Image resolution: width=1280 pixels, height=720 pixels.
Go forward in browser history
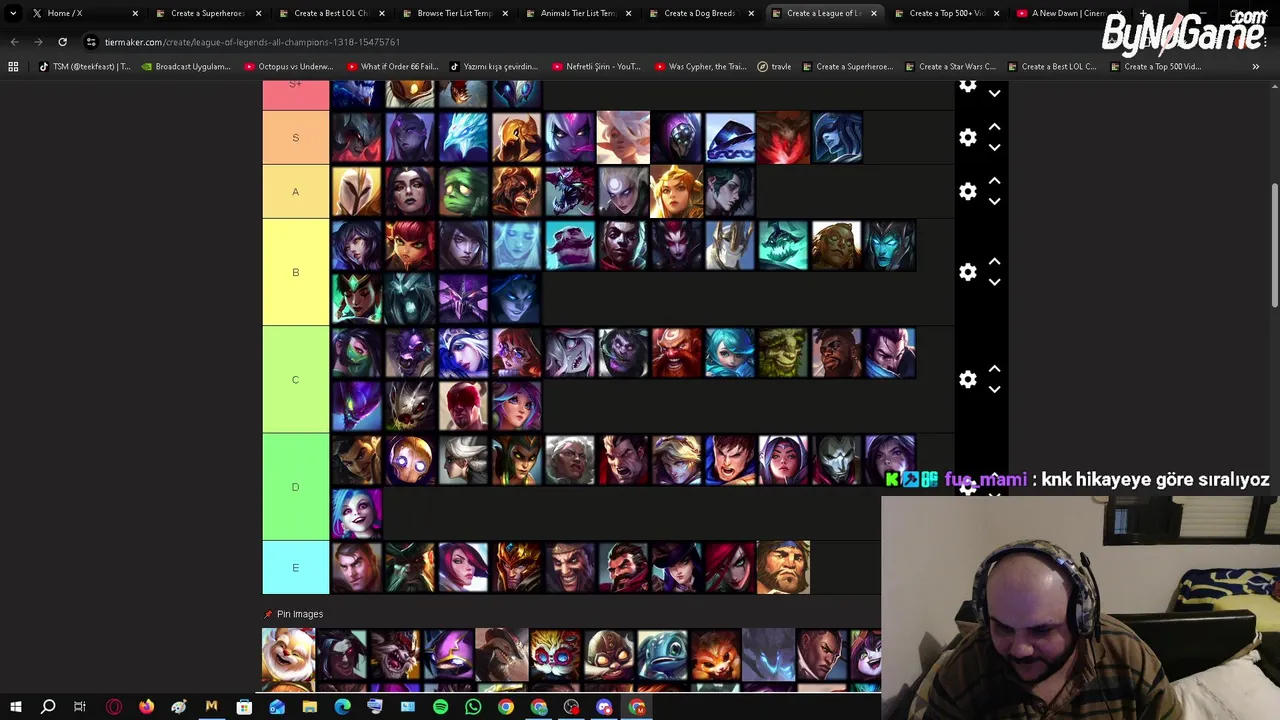[38, 42]
